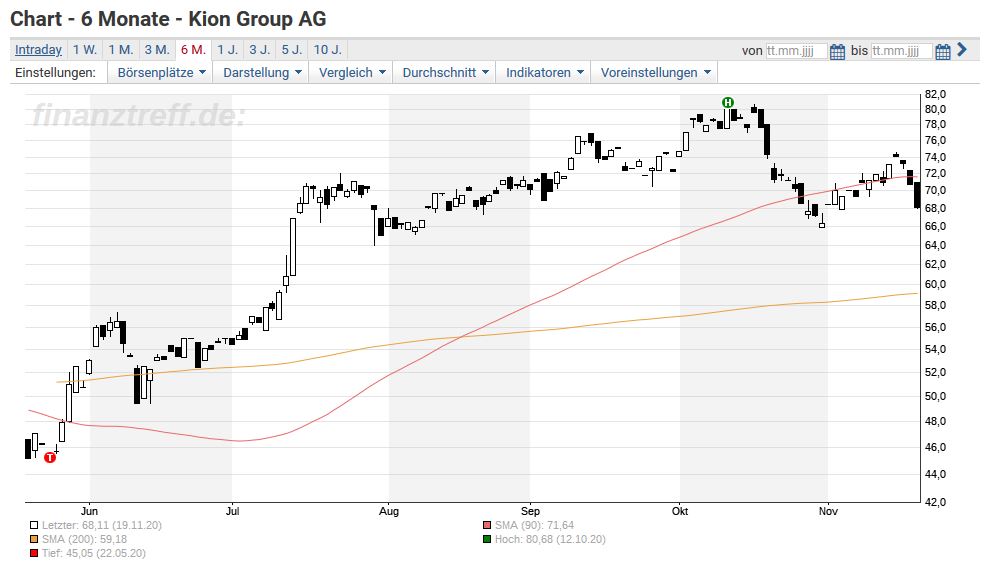Click the 'Okt' x-axis month label
Viewport: 988px width, 564px height.
click(680, 511)
